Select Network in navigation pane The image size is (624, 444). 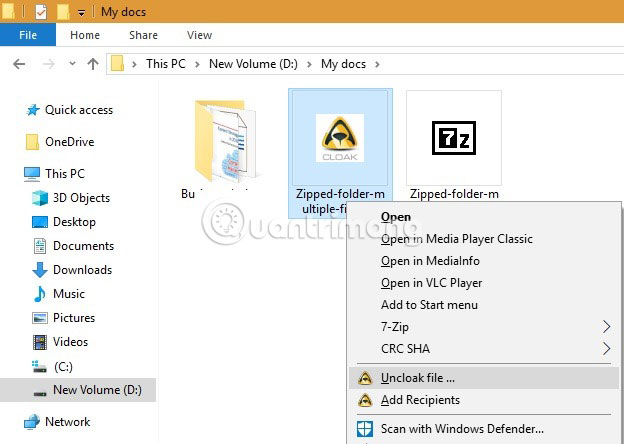pos(68,422)
